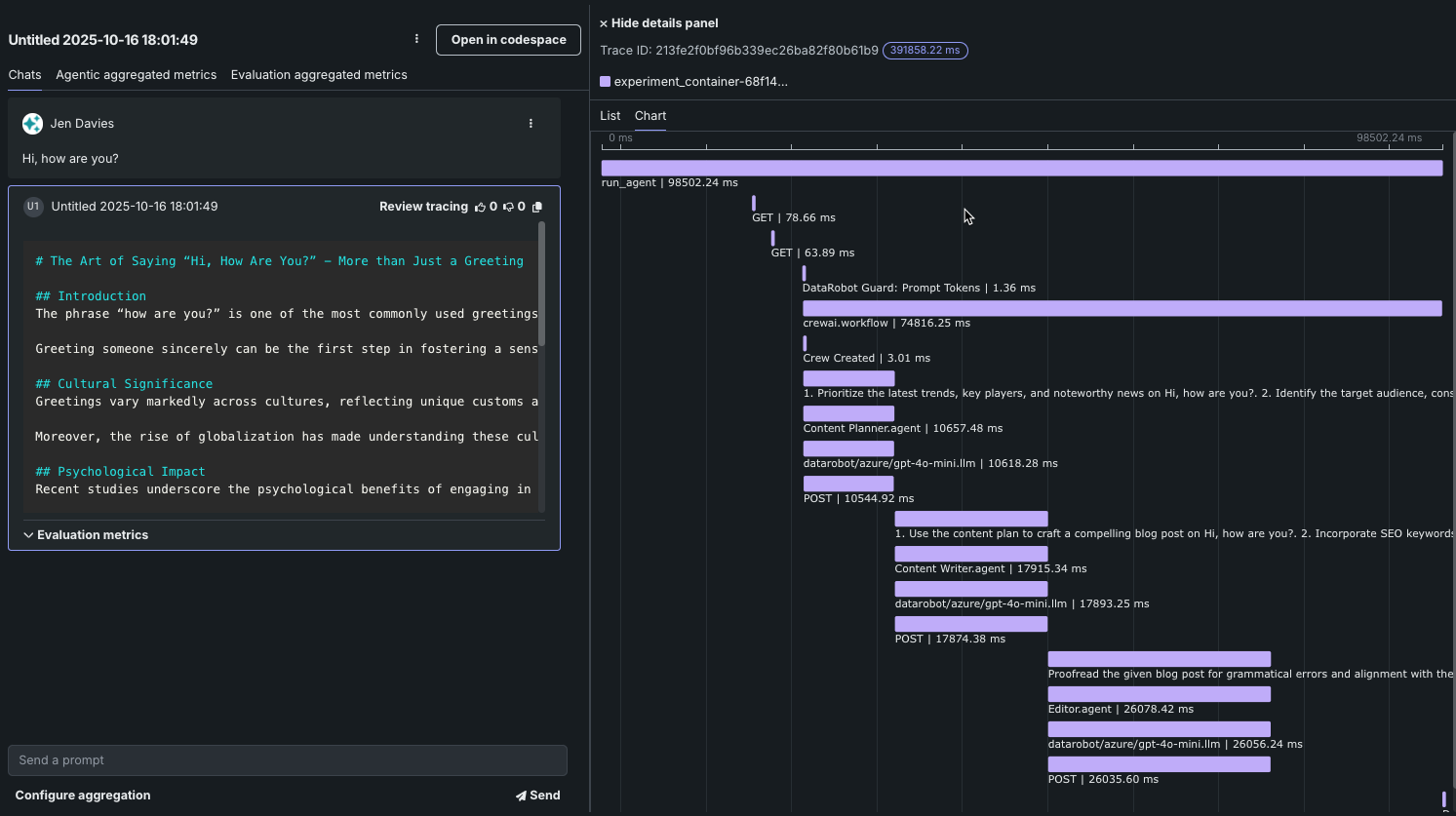The width and height of the screenshot is (1456, 816).
Task: Click the thumbs up icon on the response
Action: coord(480,207)
